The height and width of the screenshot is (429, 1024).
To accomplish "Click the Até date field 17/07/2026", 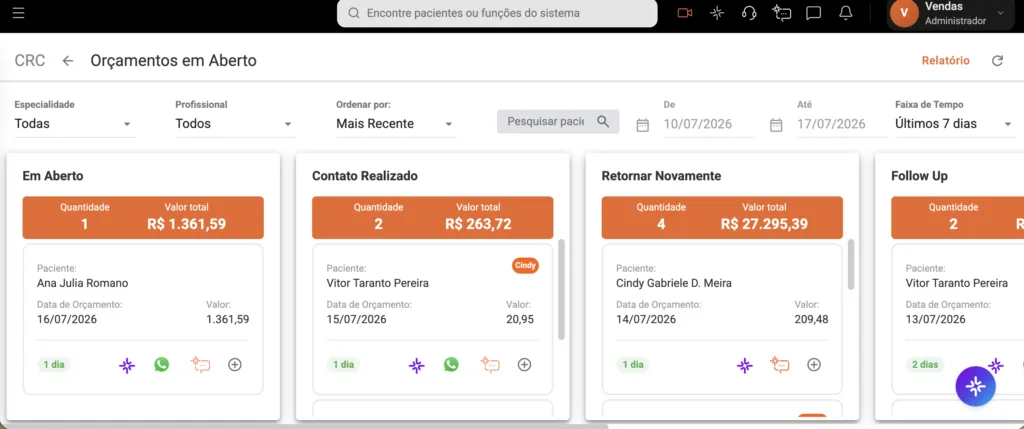I will click(842, 124).
